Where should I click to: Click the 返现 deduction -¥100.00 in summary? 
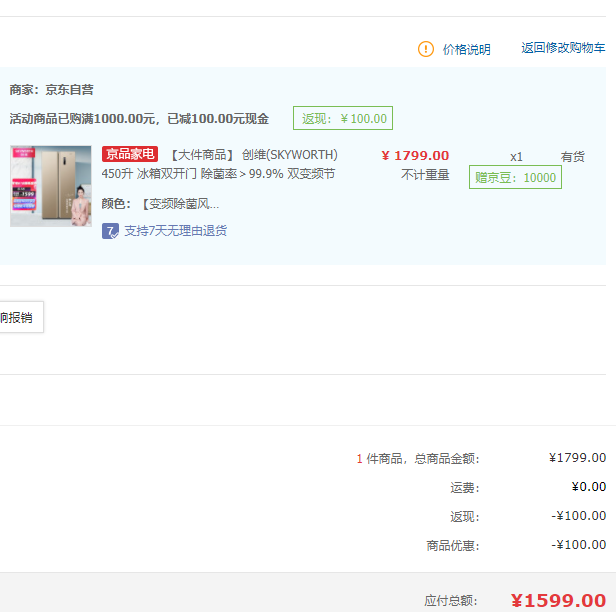578,516
